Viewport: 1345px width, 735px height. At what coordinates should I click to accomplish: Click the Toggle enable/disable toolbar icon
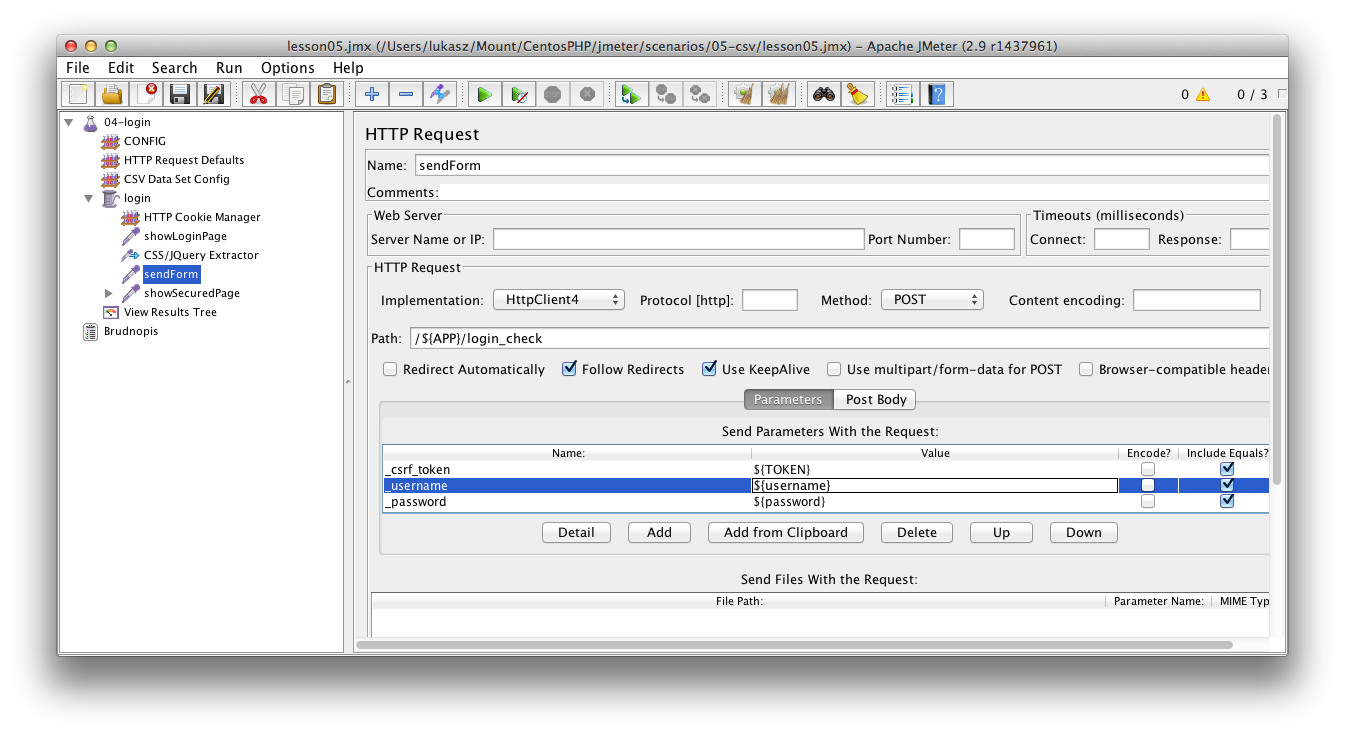439,94
